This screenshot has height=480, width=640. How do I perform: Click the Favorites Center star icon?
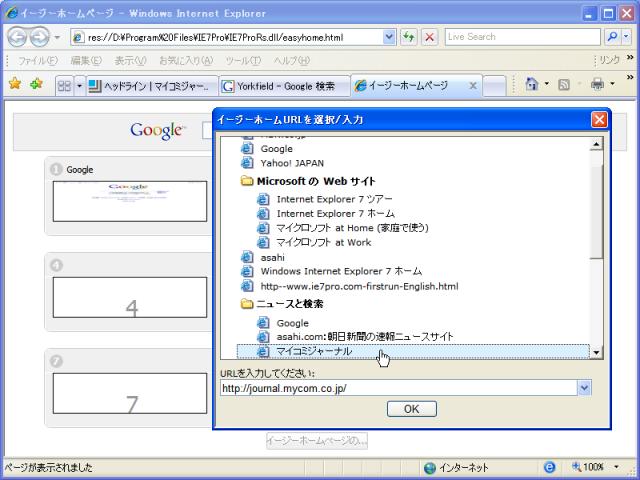click(15, 84)
